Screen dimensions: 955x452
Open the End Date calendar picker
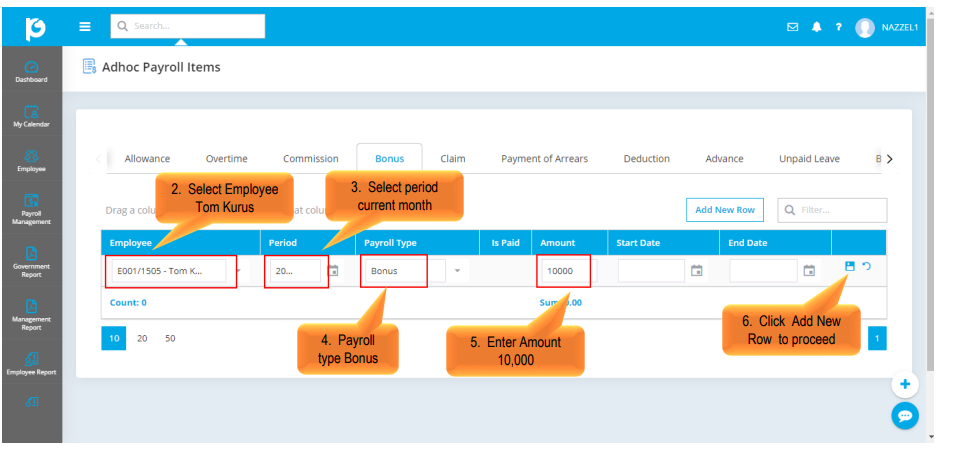[810, 271]
